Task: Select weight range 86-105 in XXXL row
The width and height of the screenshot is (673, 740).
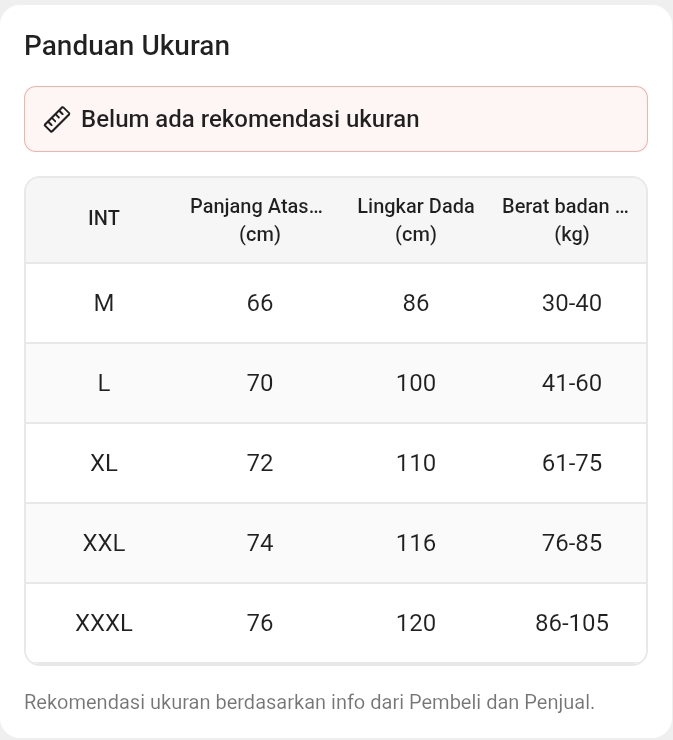Action: pos(572,623)
